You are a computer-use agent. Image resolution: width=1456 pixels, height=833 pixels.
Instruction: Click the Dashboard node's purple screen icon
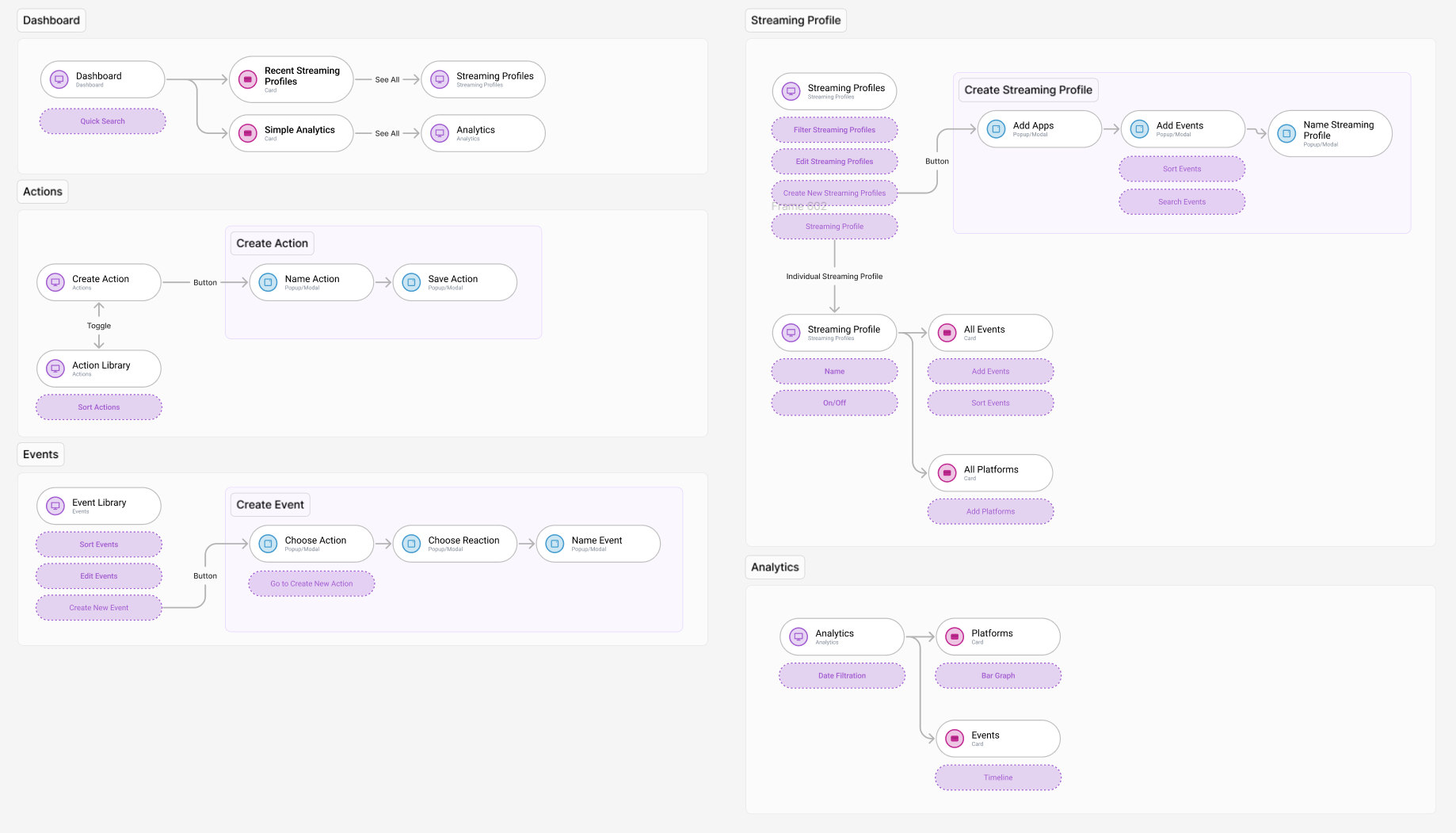59,79
